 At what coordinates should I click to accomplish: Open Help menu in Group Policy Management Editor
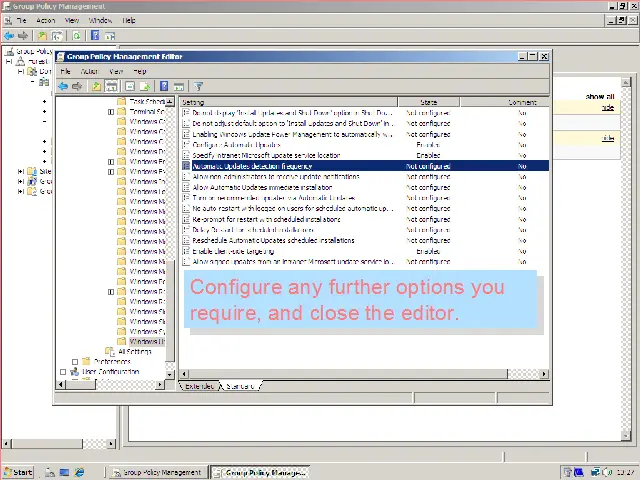[x=140, y=71]
